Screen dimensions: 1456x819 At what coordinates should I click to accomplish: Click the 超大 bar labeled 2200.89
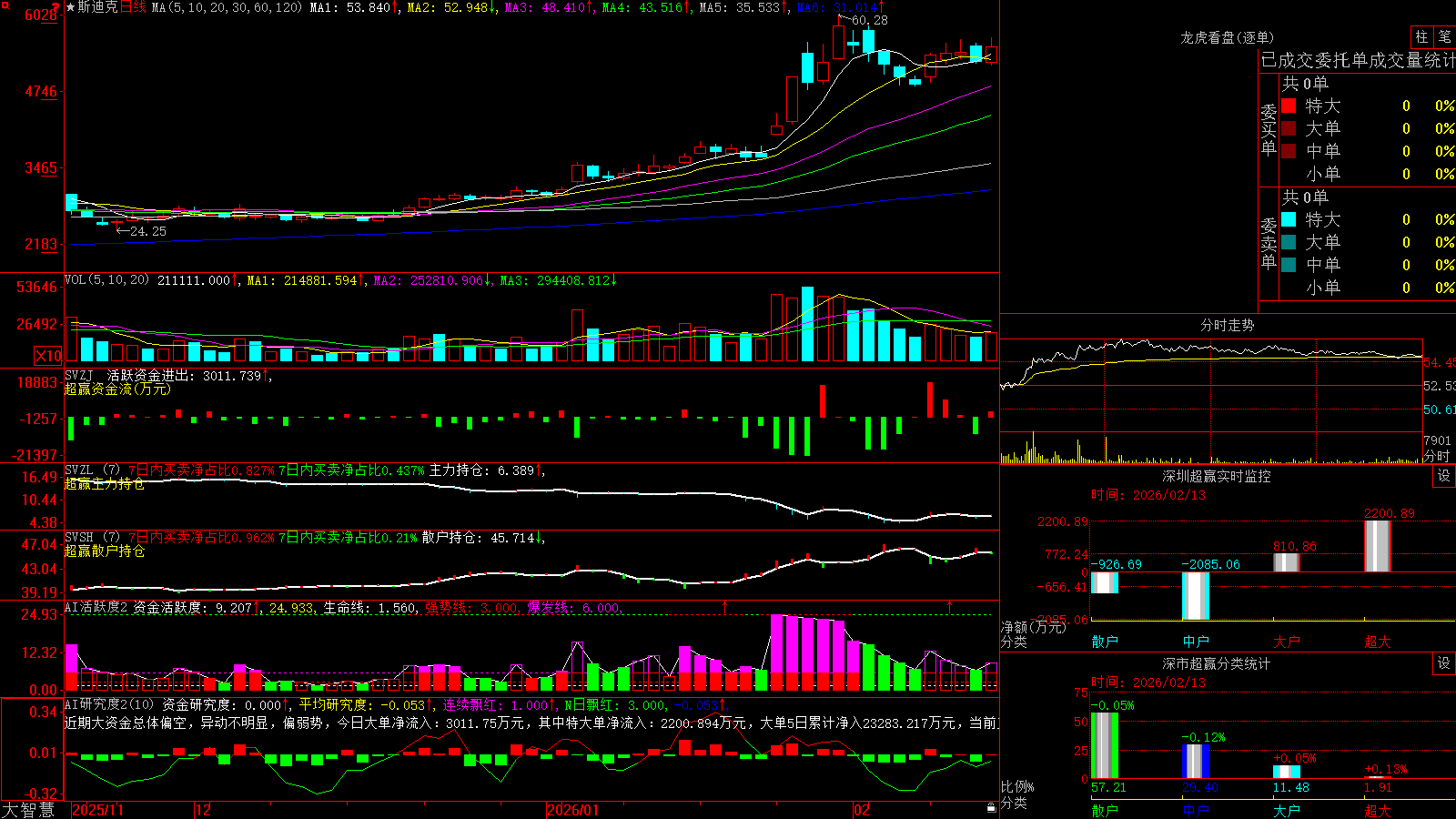pos(1378,547)
